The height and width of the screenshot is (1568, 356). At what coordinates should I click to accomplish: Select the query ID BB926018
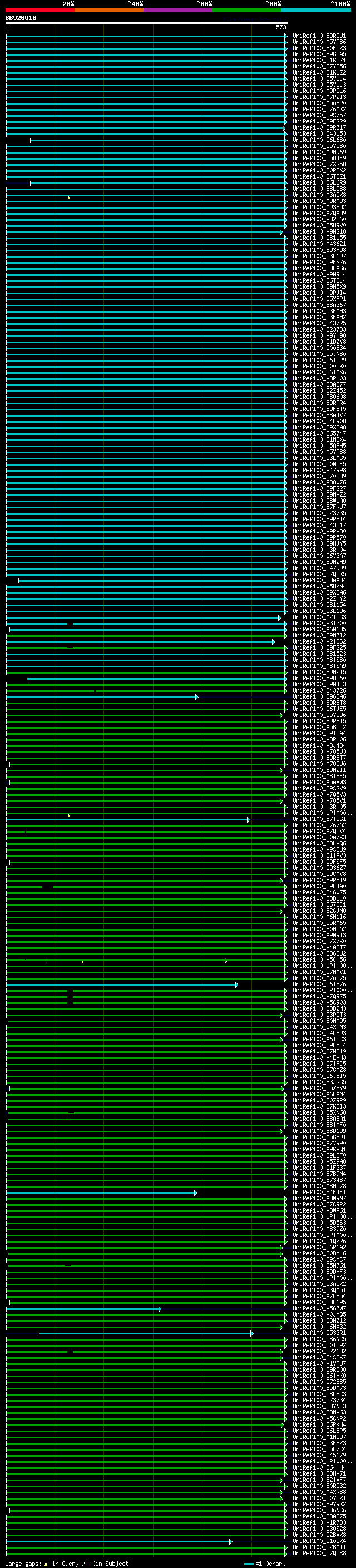(21, 18)
